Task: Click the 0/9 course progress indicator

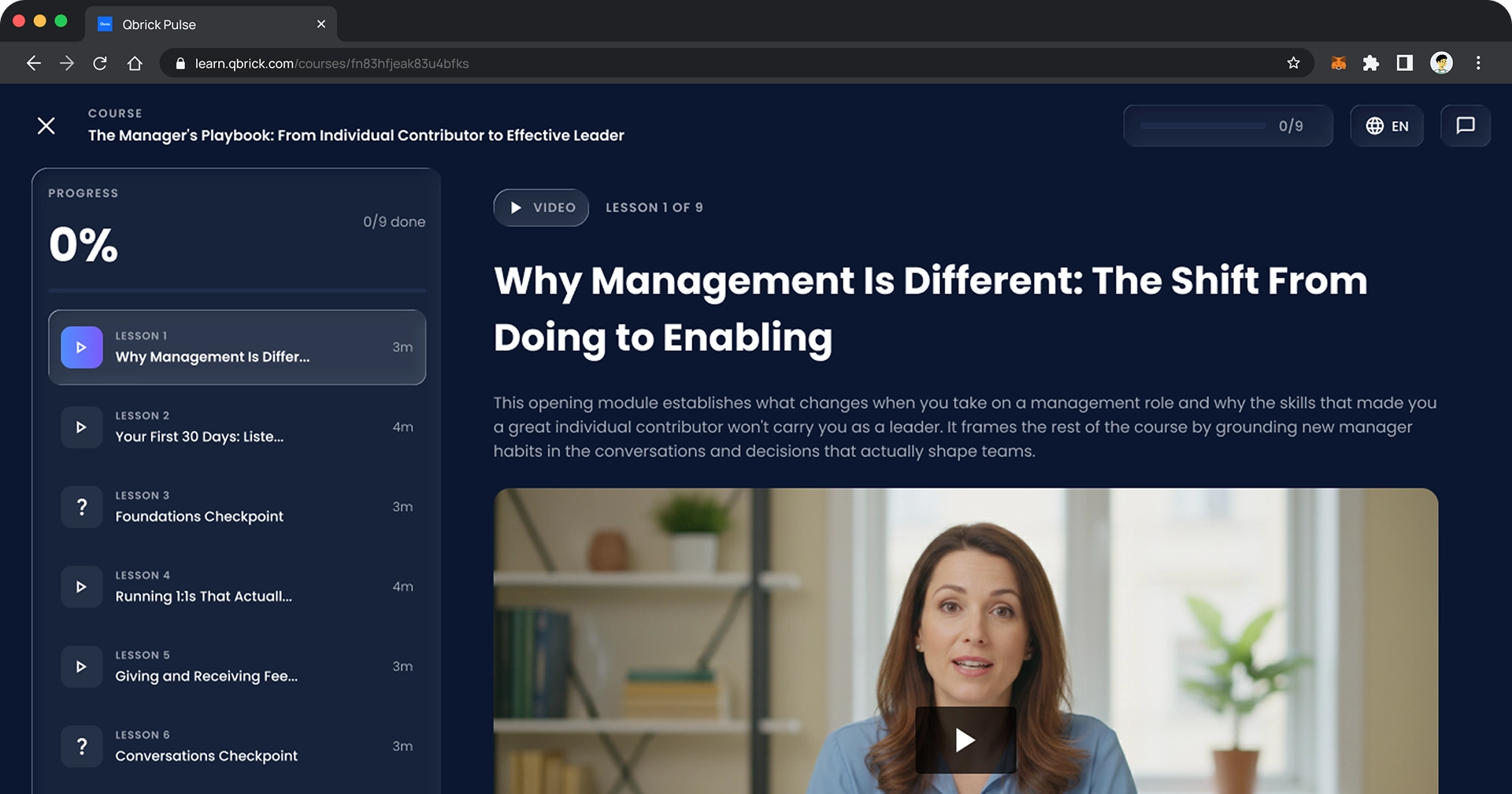Action: [x=1228, y=126]
